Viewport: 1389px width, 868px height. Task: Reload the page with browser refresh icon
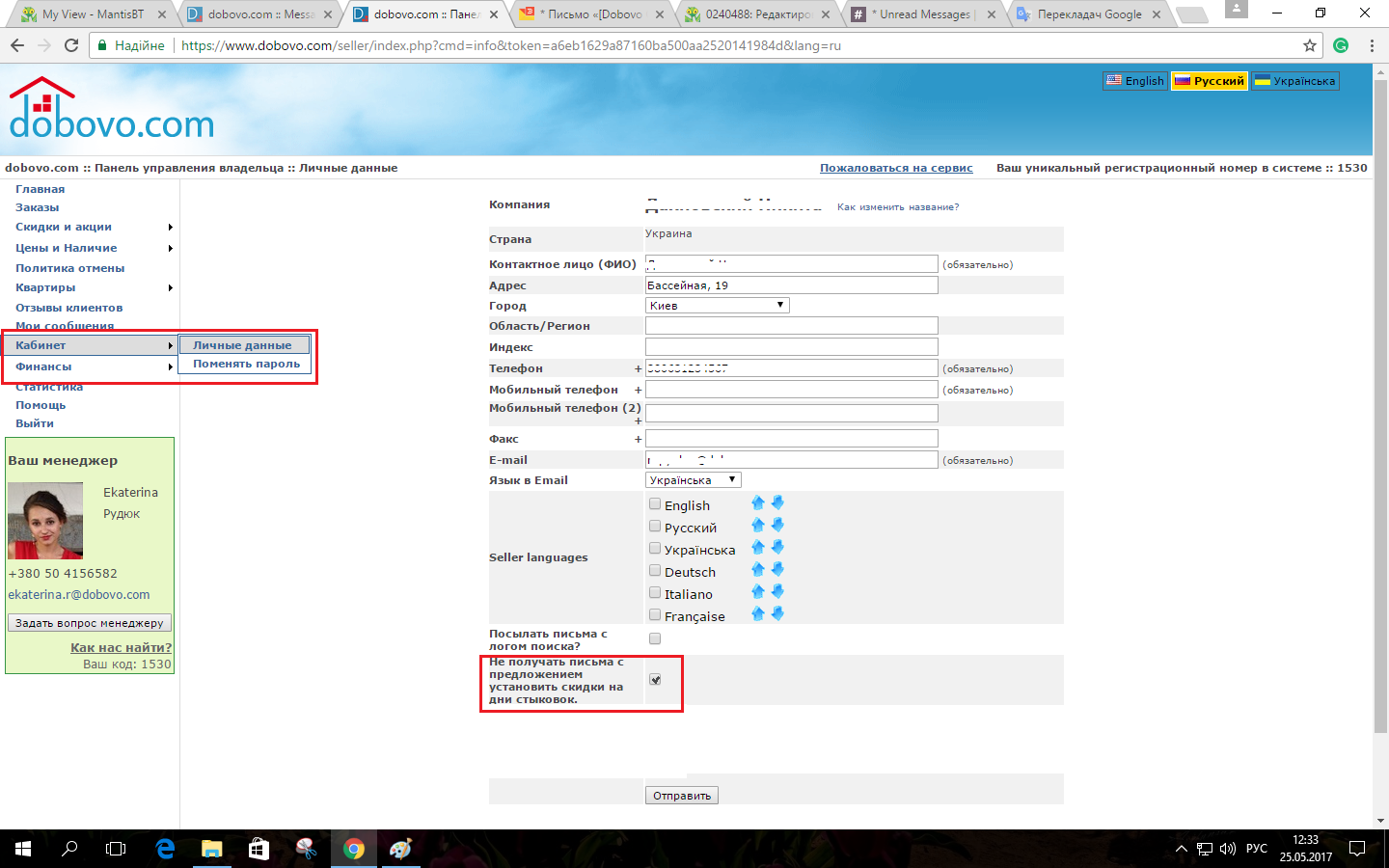71,45
